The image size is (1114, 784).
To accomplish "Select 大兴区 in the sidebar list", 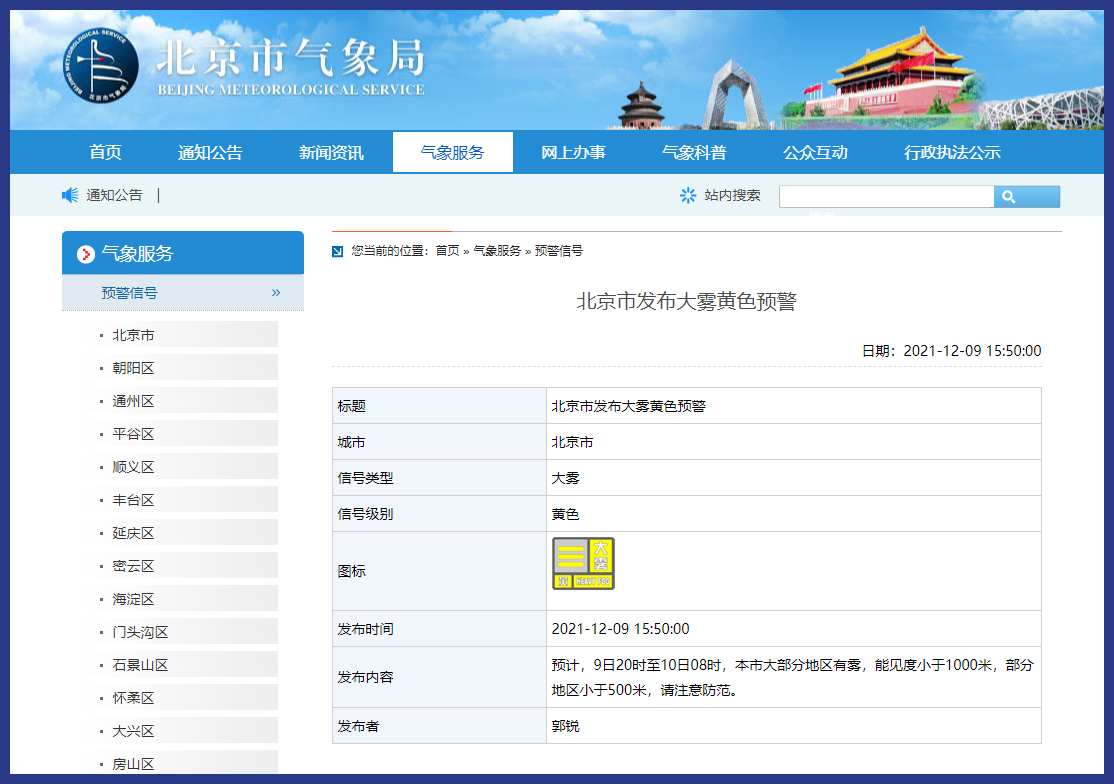I will (x=133, y=731).
